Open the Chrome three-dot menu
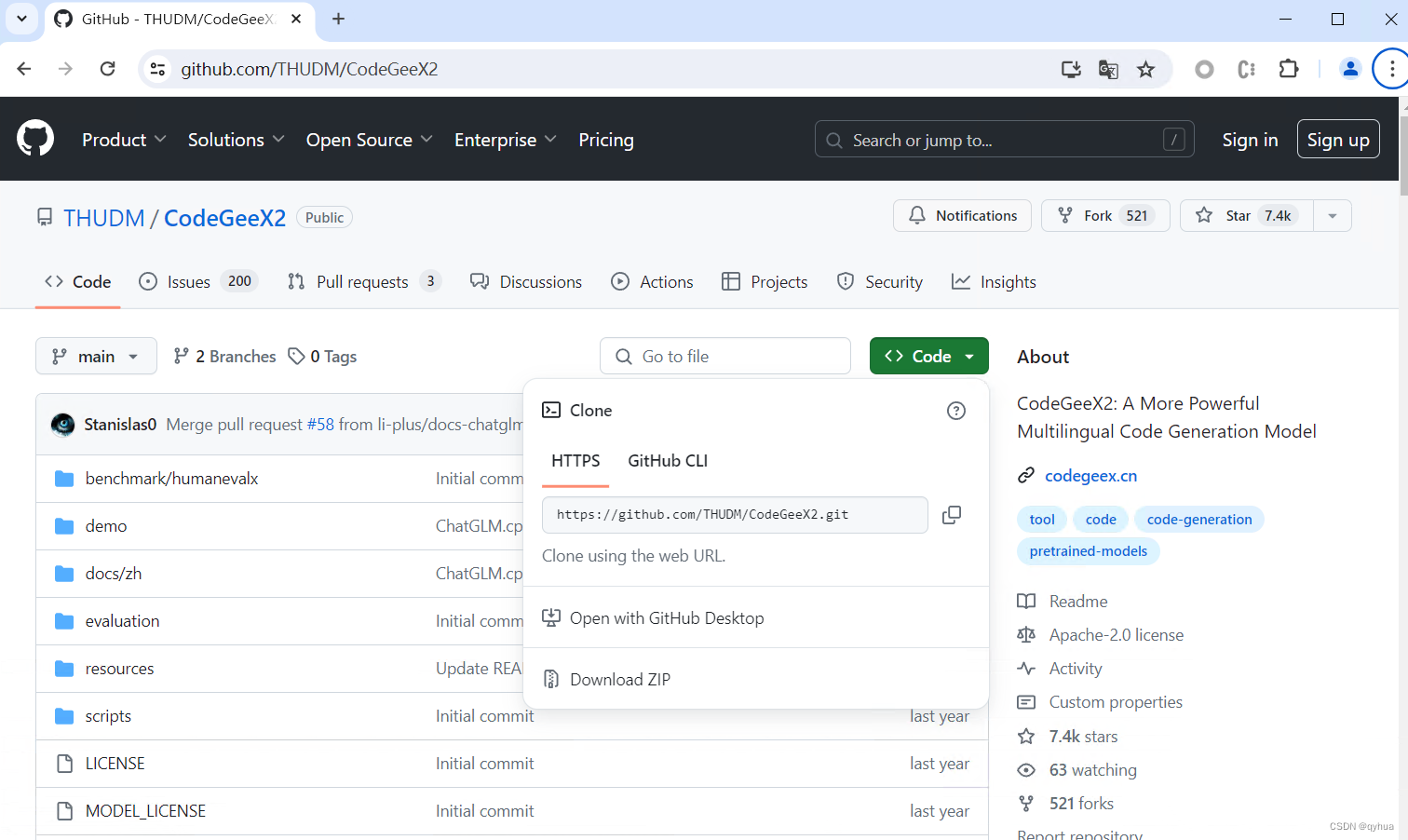 [x=1391, y=69]
